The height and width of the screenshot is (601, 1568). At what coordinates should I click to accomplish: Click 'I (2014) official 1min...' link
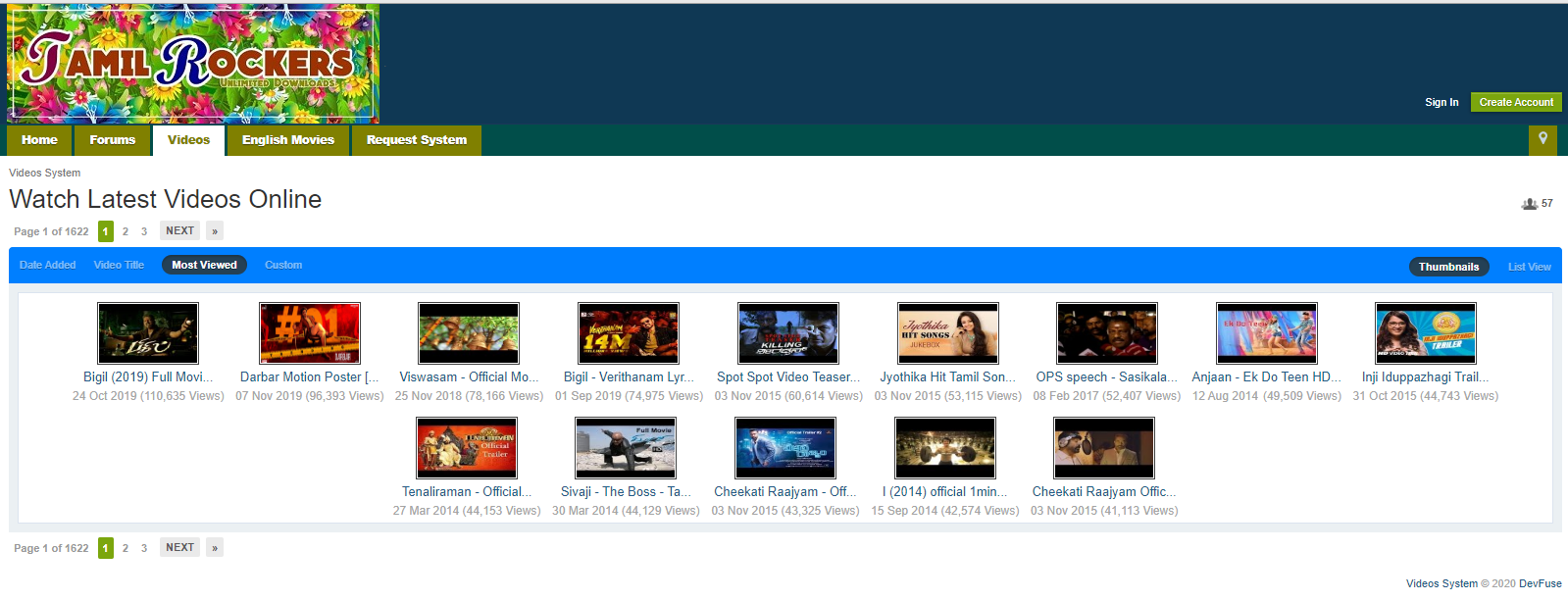(945, 492)
